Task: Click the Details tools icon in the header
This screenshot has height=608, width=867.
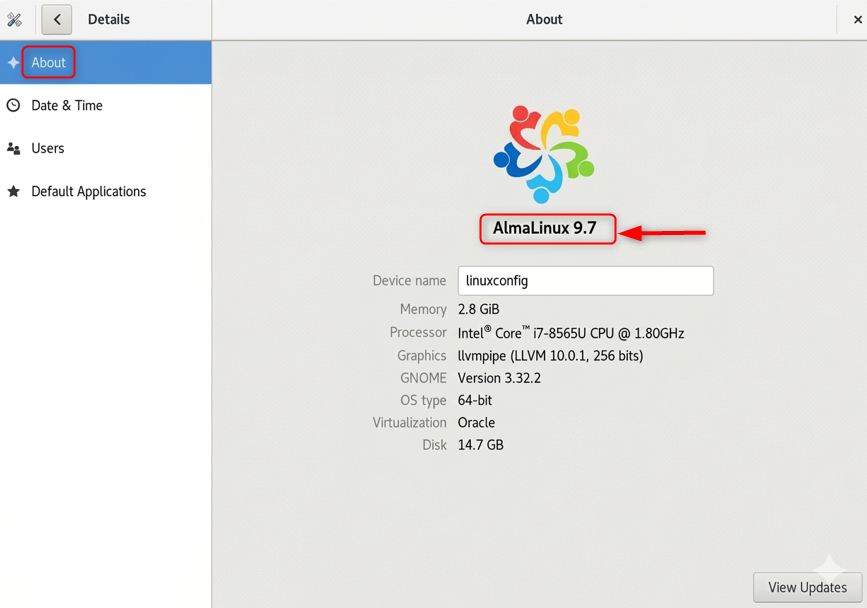Action: point(15,19)
